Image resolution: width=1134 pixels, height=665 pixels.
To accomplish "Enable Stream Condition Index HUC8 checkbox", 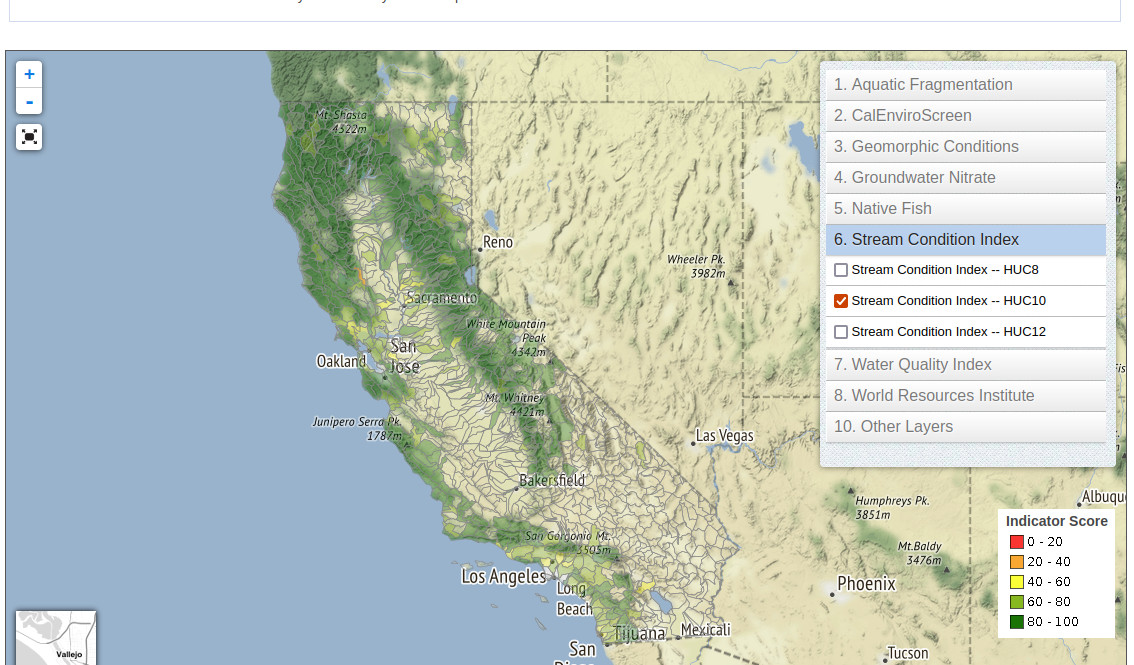I will point(841,270).
